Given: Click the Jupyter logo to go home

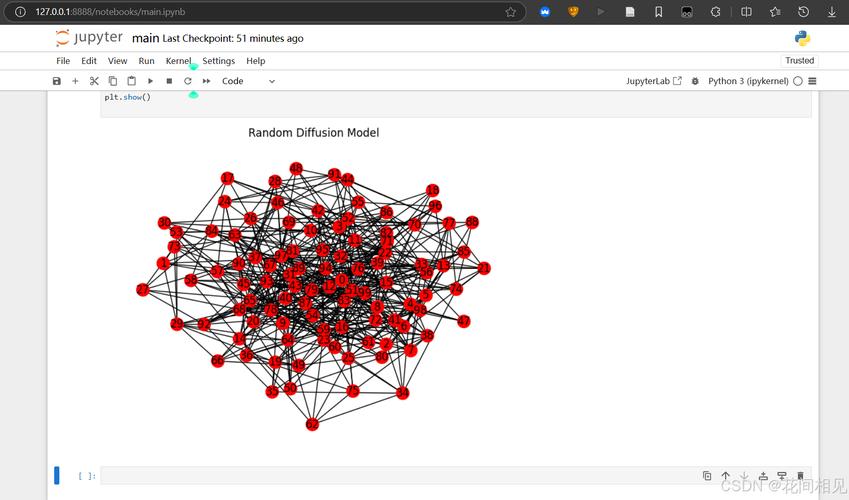Looking at the screenshot, I should [x=89, y=38].
